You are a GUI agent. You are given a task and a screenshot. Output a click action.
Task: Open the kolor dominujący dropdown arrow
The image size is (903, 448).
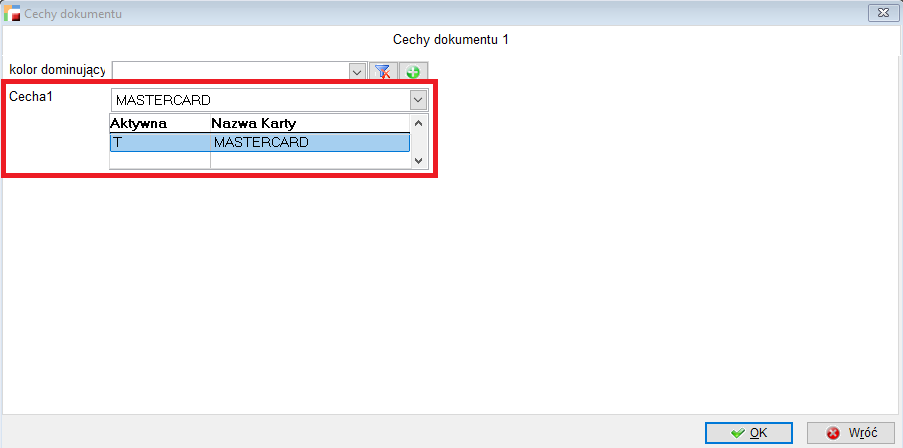coord(357,71)
